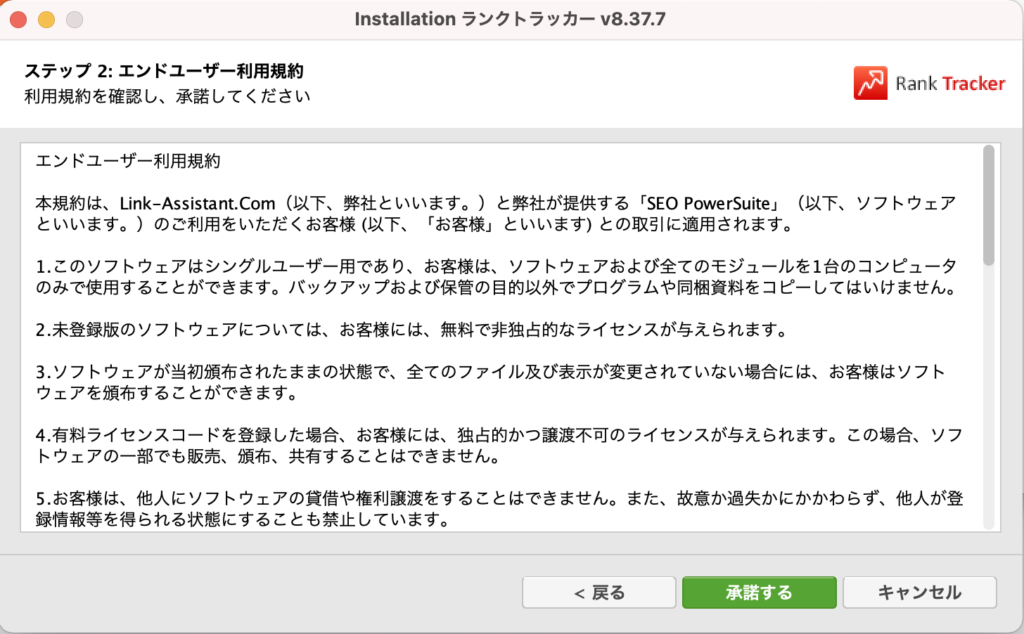Click the window title Installation ランクトラッカー v8.37.7

pyautogui.click(x=510, y=19)
